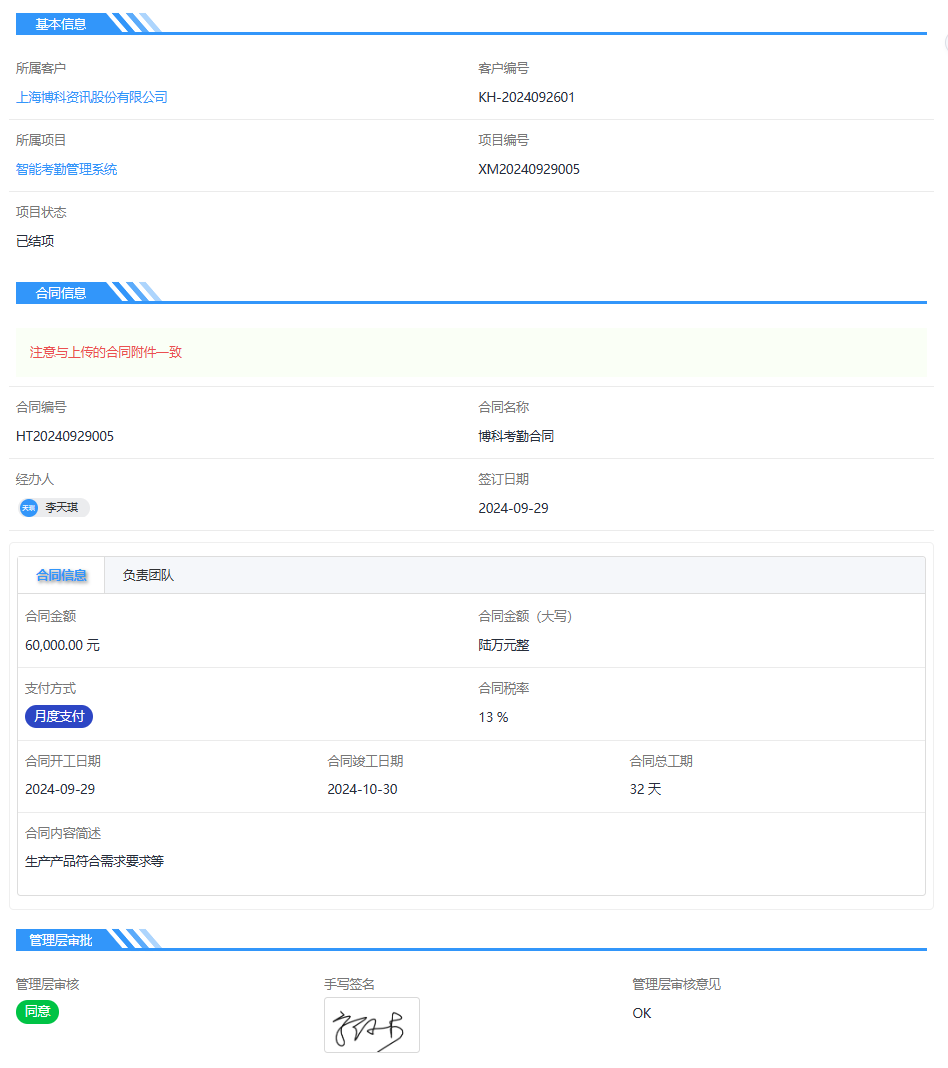
Task: Open the 智能考勤管理系统 project link
Action: tap(67, 169)
